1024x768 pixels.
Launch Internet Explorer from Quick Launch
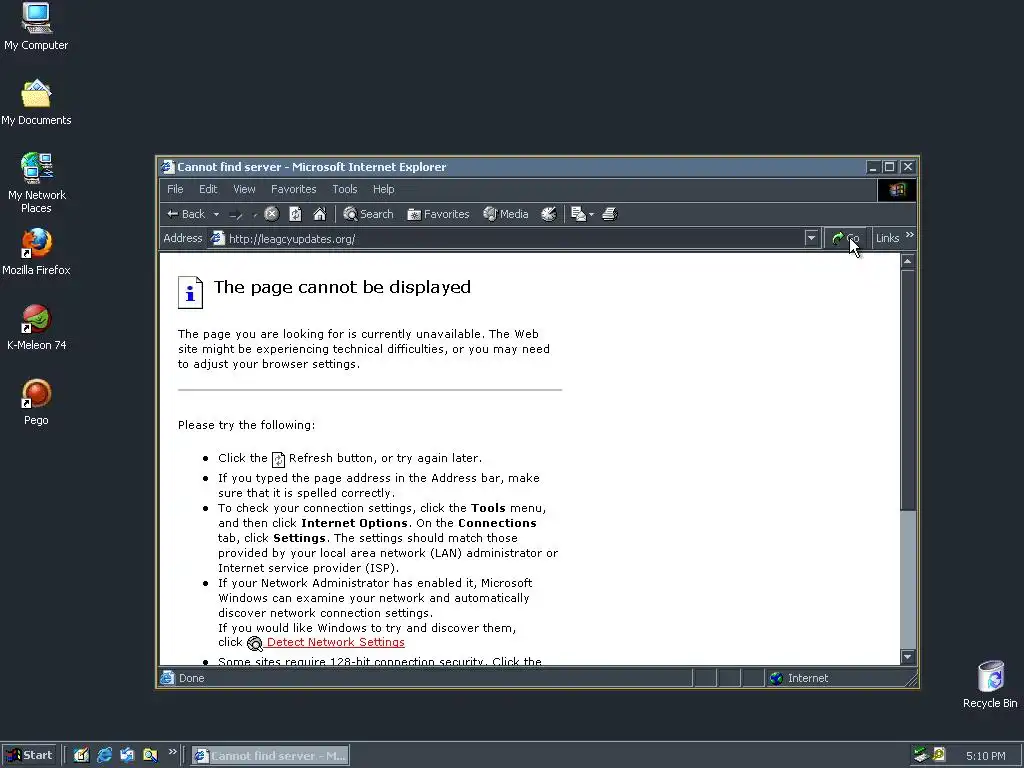click(x=104, y=756)
